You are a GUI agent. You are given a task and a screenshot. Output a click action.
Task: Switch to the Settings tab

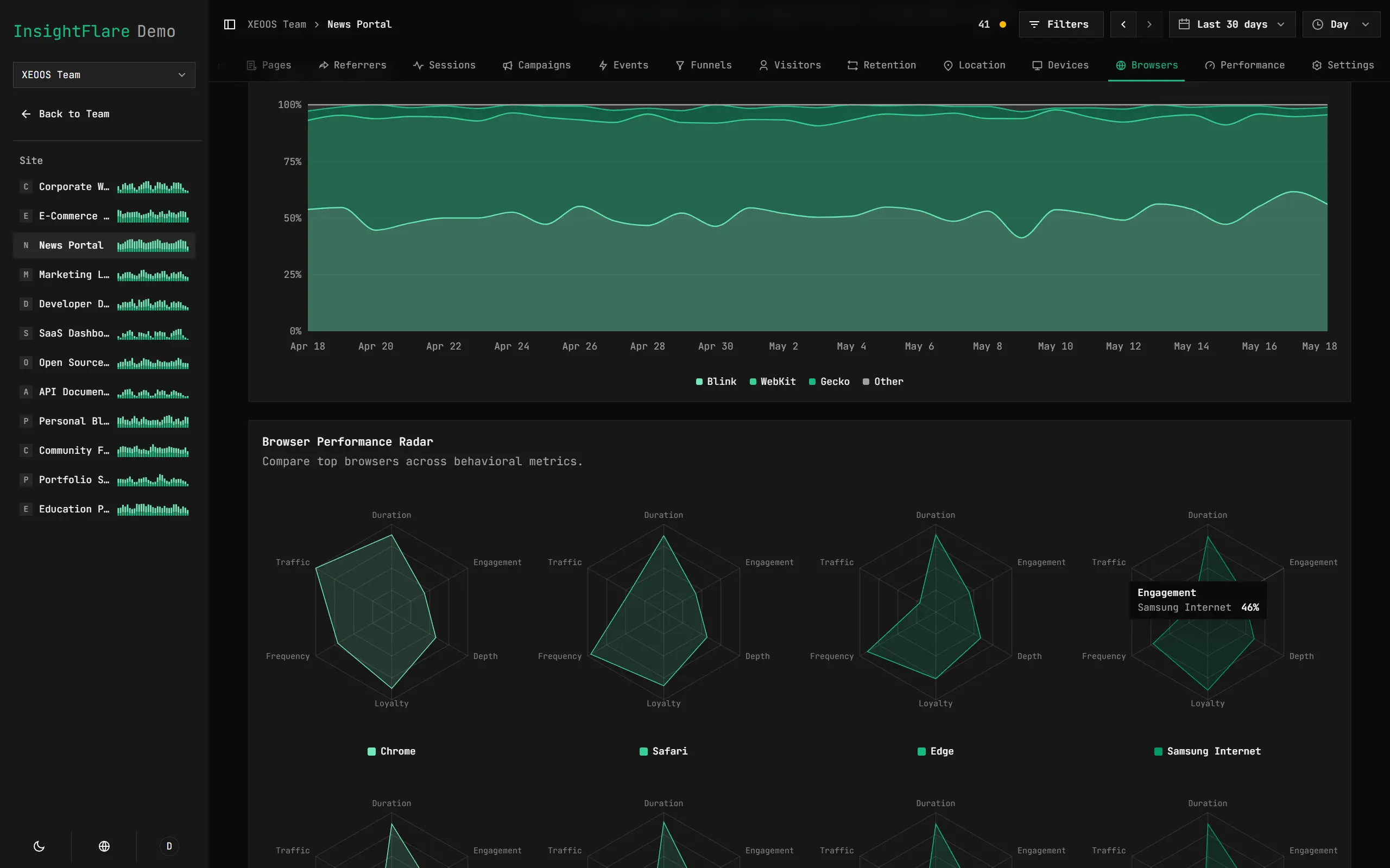click(1343, 66)
